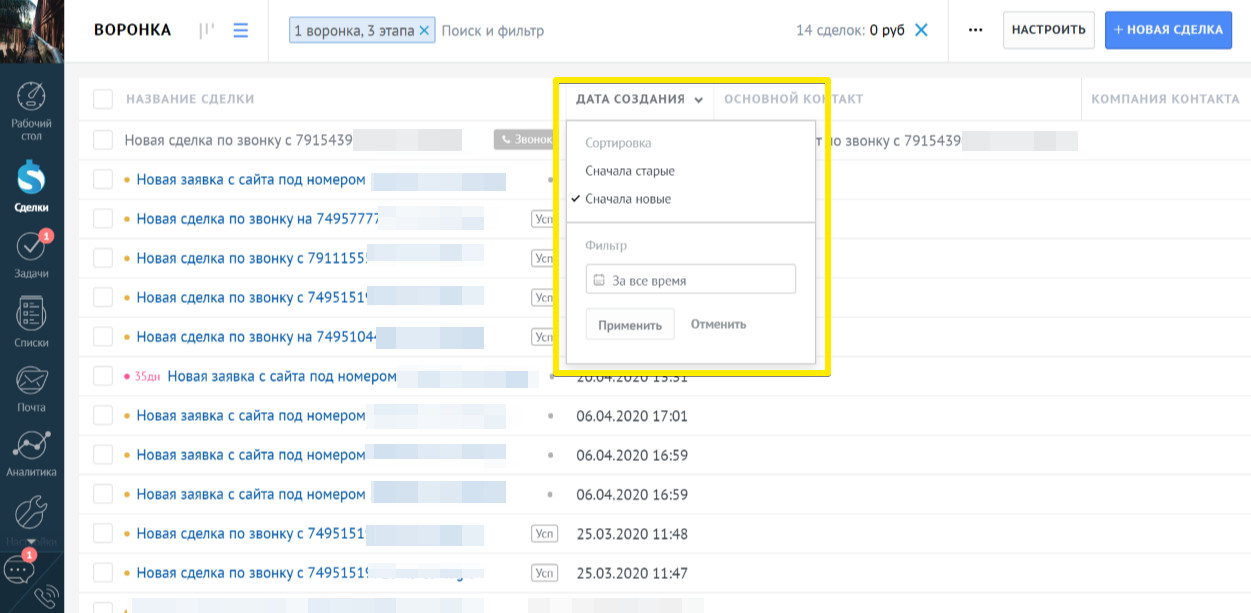Screen dimensions: 1251x613
Task: Click the НАЗВАНИЕ СДЕЛКИ column header
Action: [190, 99]
